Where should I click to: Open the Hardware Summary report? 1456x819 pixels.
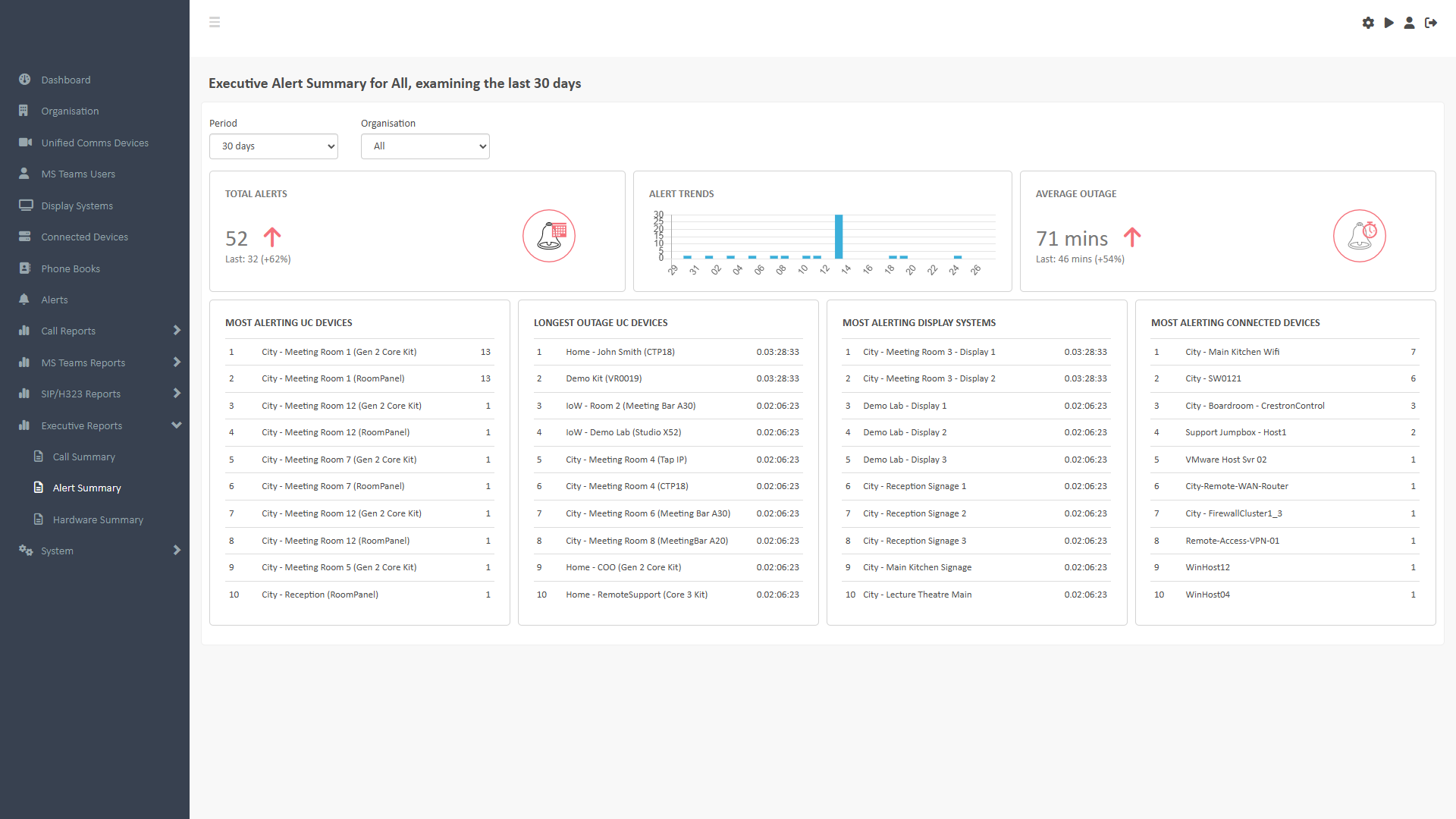(x=98, y=519)
